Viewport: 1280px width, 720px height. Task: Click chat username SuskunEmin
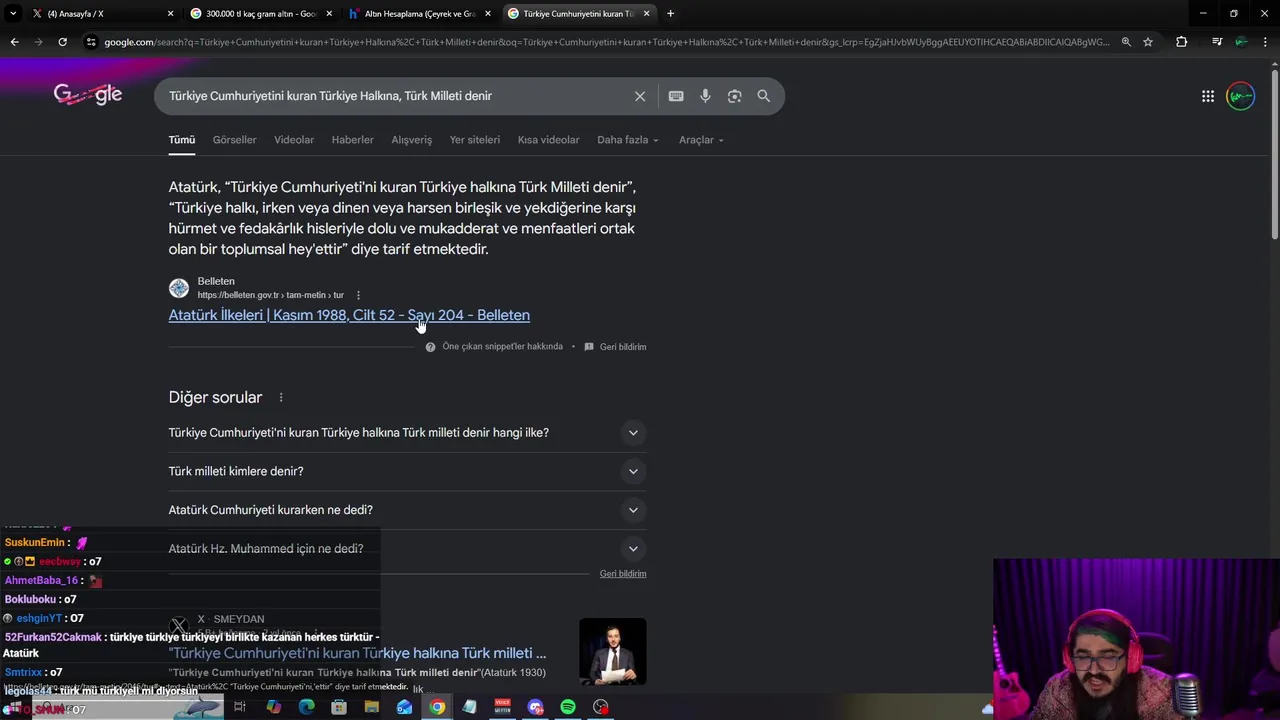click(x=34, y=543)
